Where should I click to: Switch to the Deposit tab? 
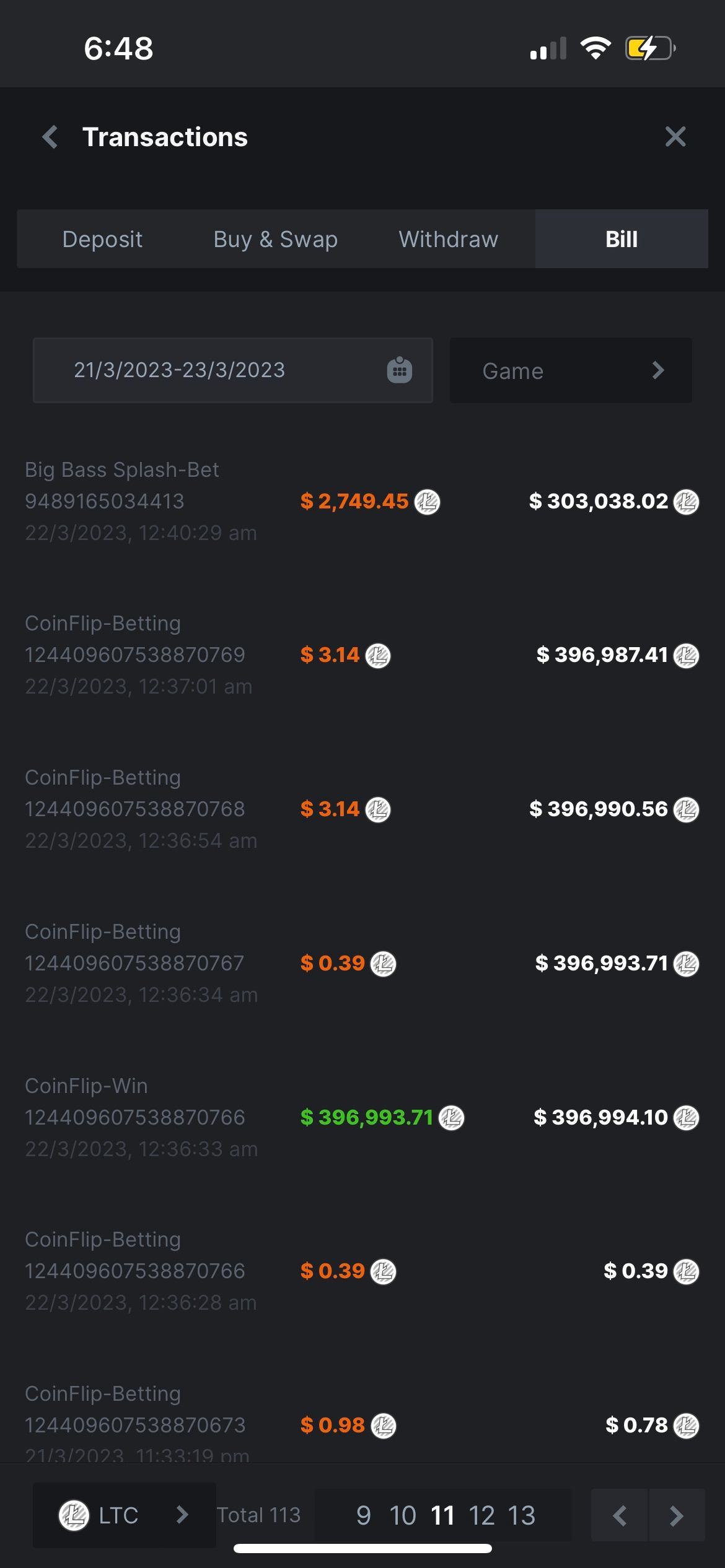tap(102, 239)
